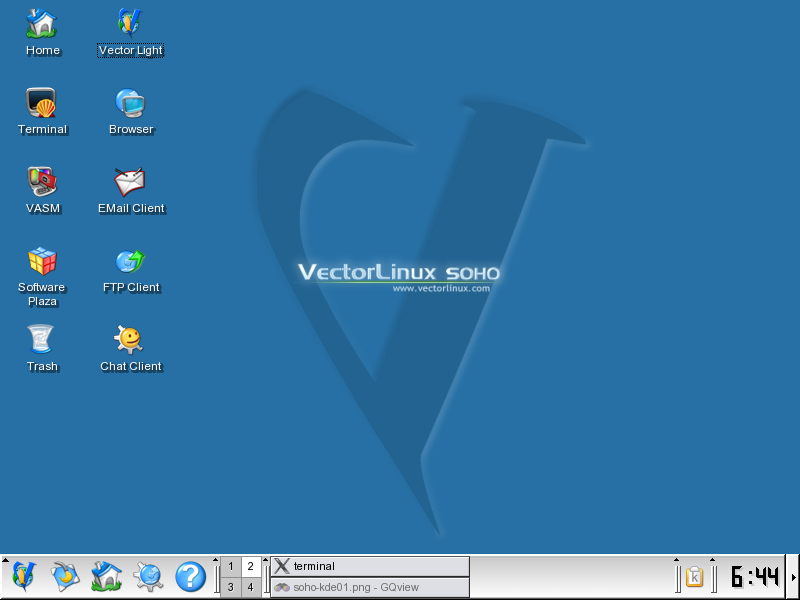Image resolution: width=800 pixels, height=600 pixels.
Task: Launch the Chat Client desktop icon
Action: click(130, 340)
